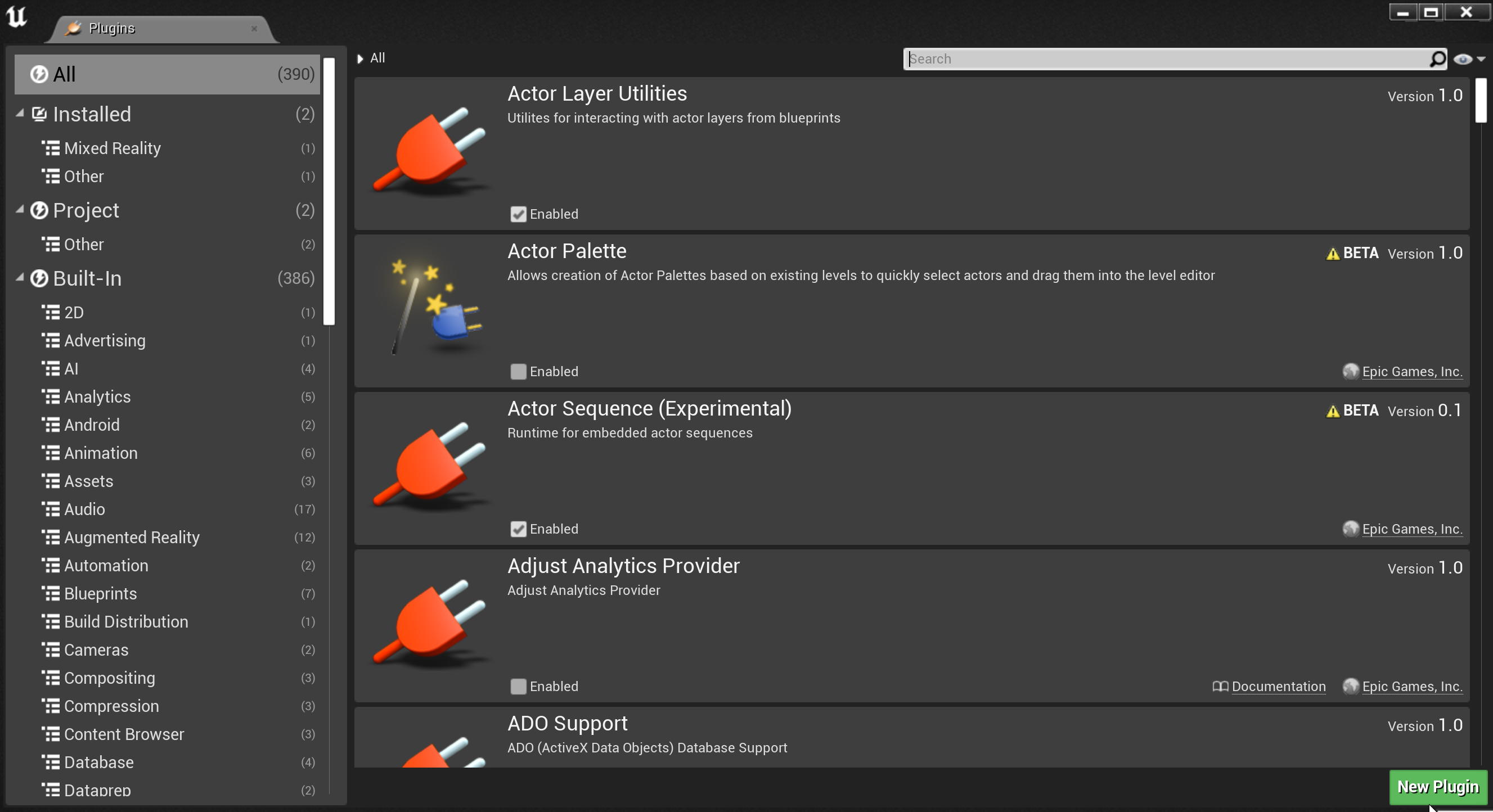Click the Documentation book icon
1493x812 pixels.
coord(1220,686)
